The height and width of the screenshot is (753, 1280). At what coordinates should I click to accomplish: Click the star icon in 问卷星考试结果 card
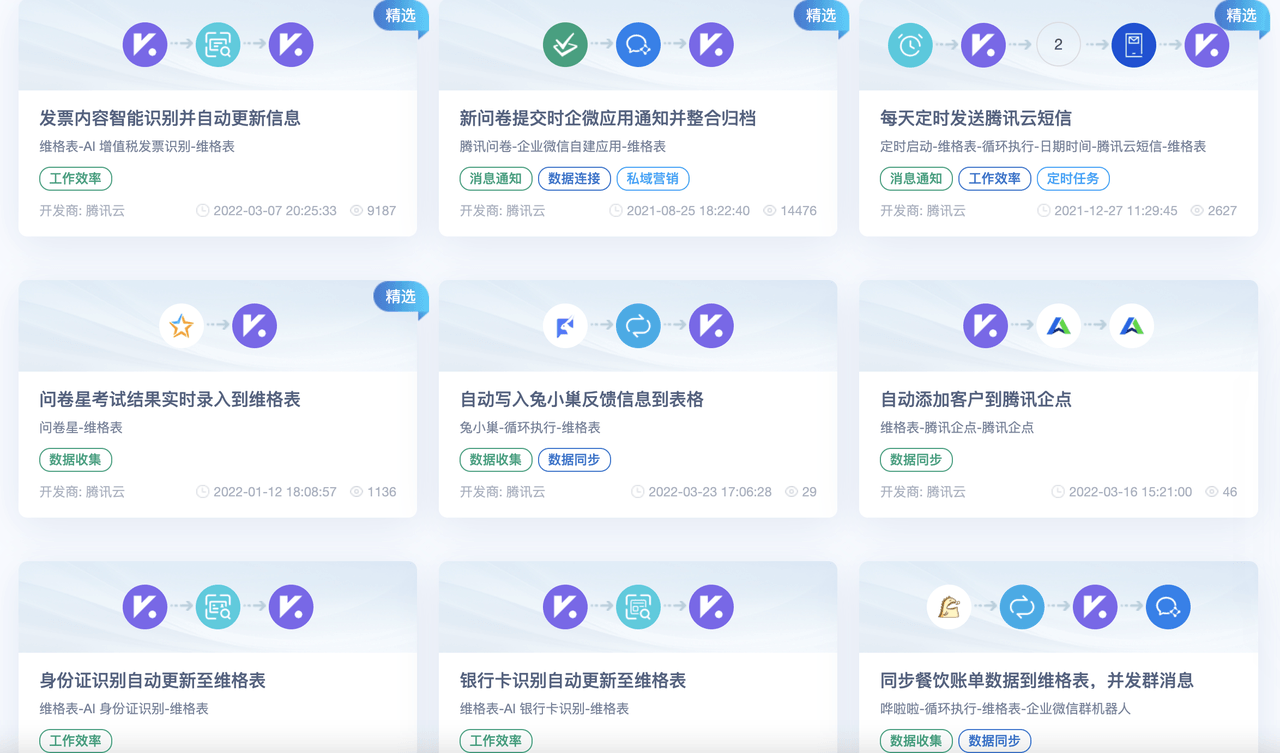[x=181, y=326]
